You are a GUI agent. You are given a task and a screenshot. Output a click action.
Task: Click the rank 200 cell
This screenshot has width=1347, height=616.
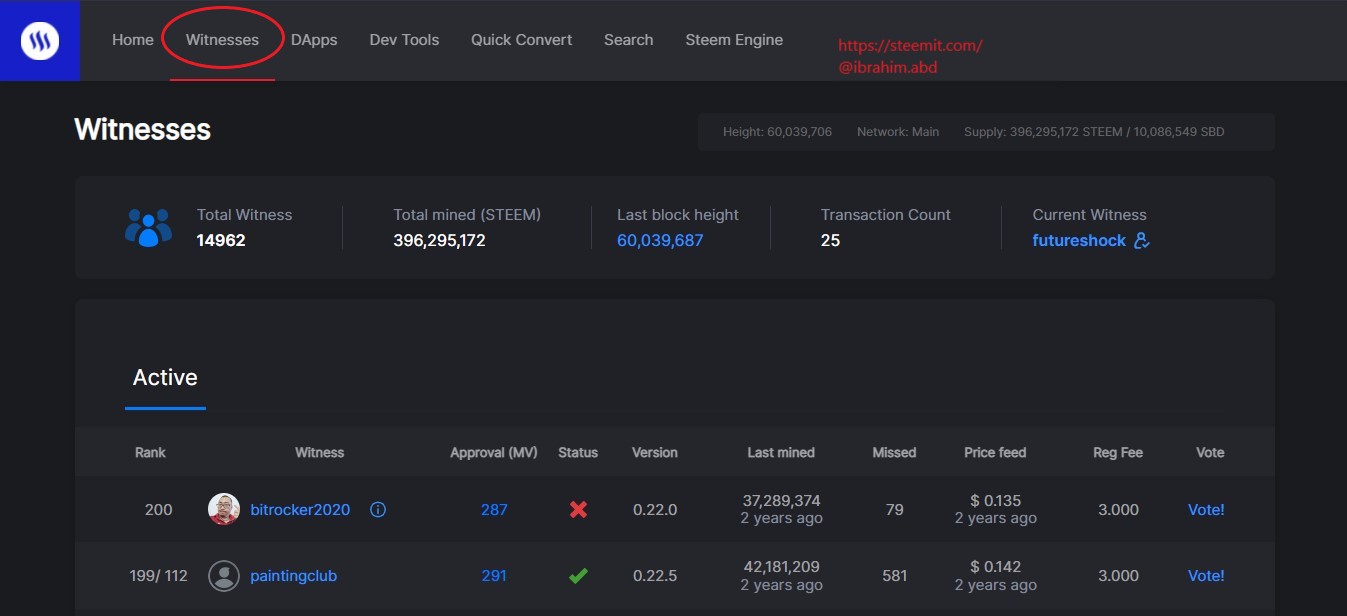[x=158, y=510]
